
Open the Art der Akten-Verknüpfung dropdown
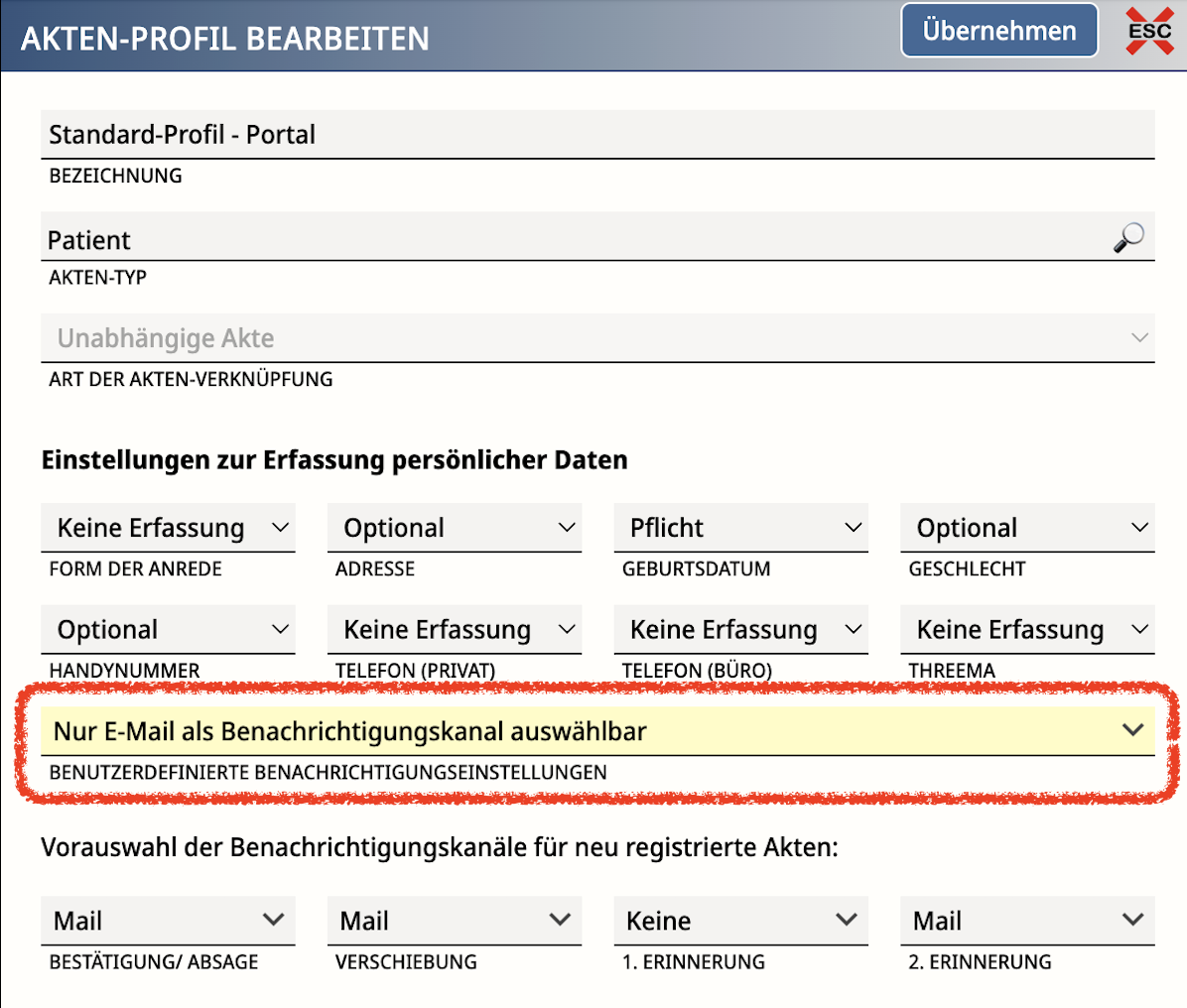(595, 338)
